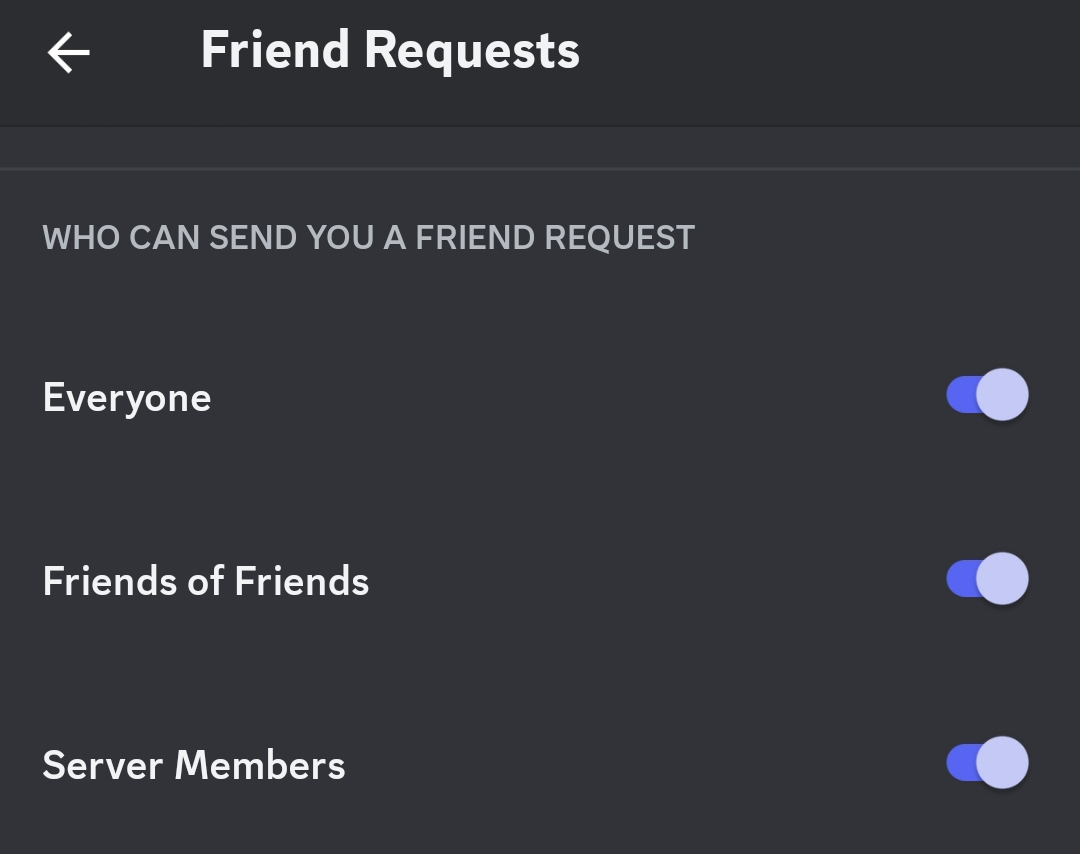Select the Friends of Friends label text
Image resolution: width=1080 pixels, height=854 pixels.
206,581
